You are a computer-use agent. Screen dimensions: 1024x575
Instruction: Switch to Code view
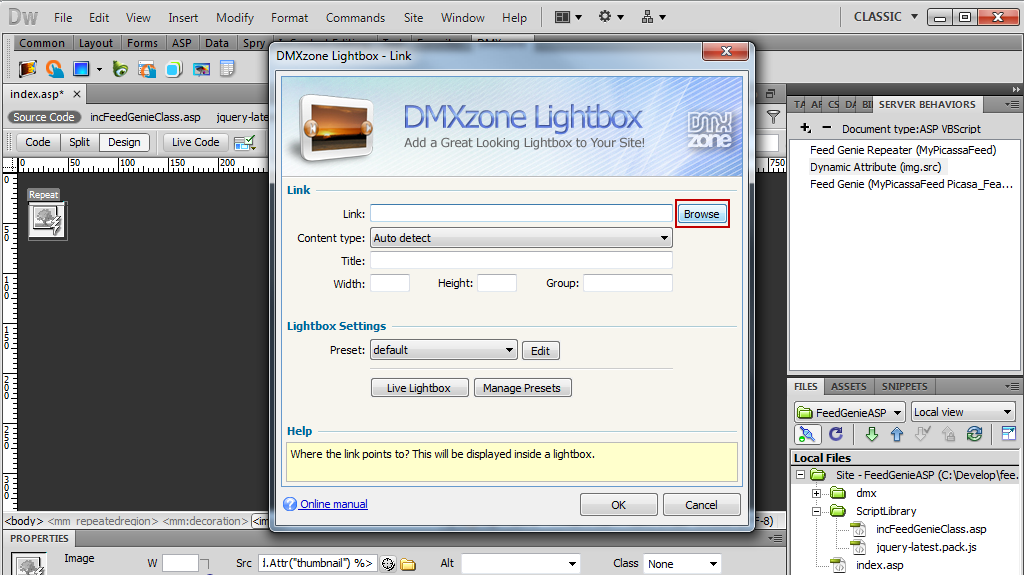point(37,142)
